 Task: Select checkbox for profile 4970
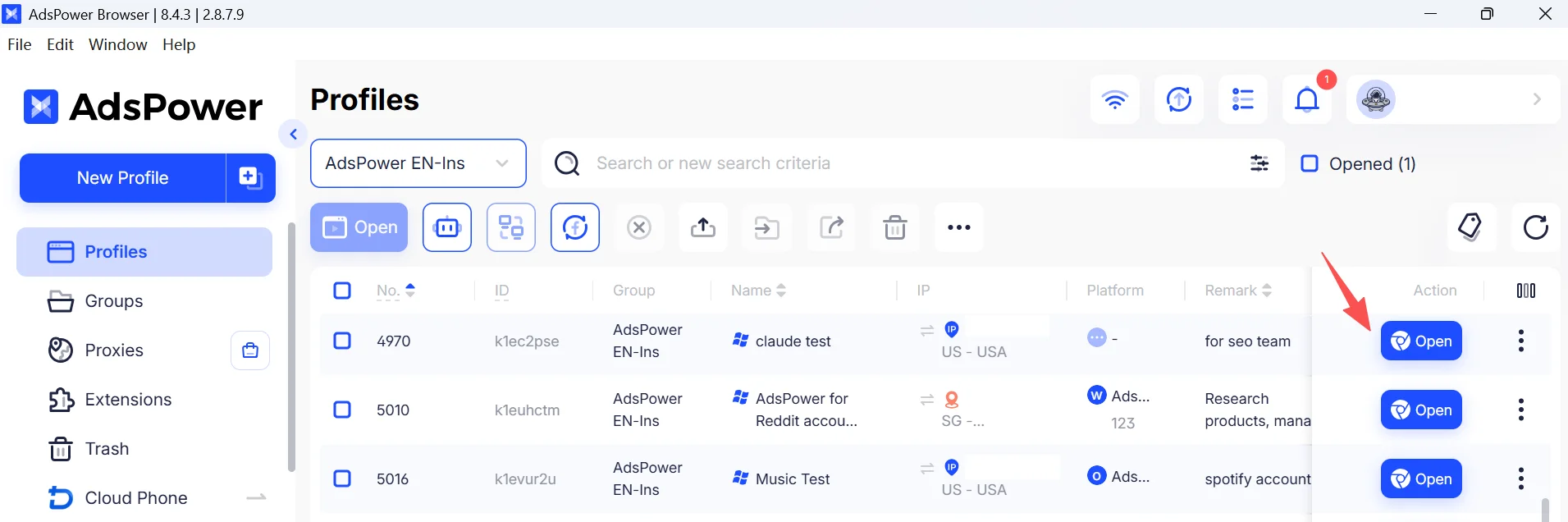[x=342, y=341]
